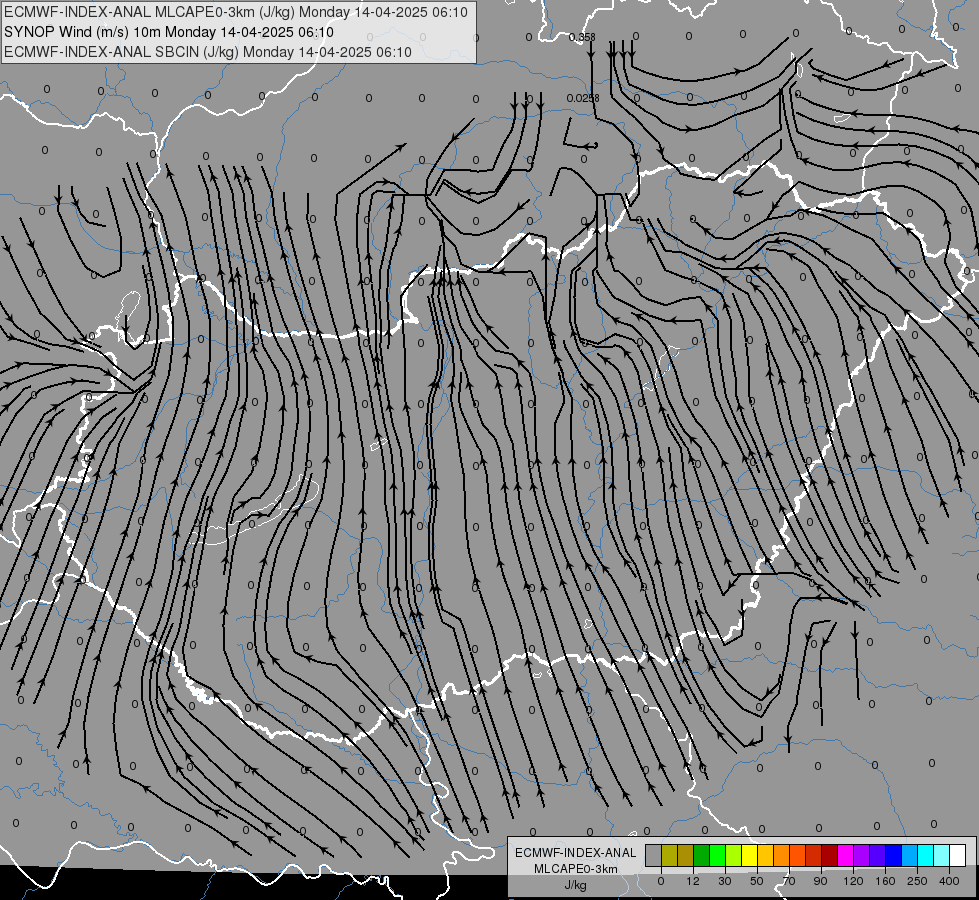
Task: Click the deep blue legend swatch
Action: tap(893, 855)
